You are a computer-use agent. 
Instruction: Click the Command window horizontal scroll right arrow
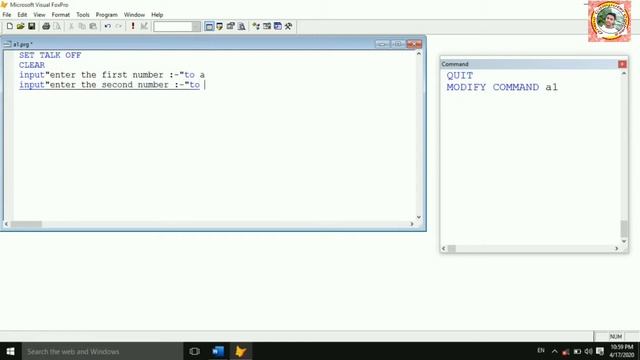[x=617, y=248]
